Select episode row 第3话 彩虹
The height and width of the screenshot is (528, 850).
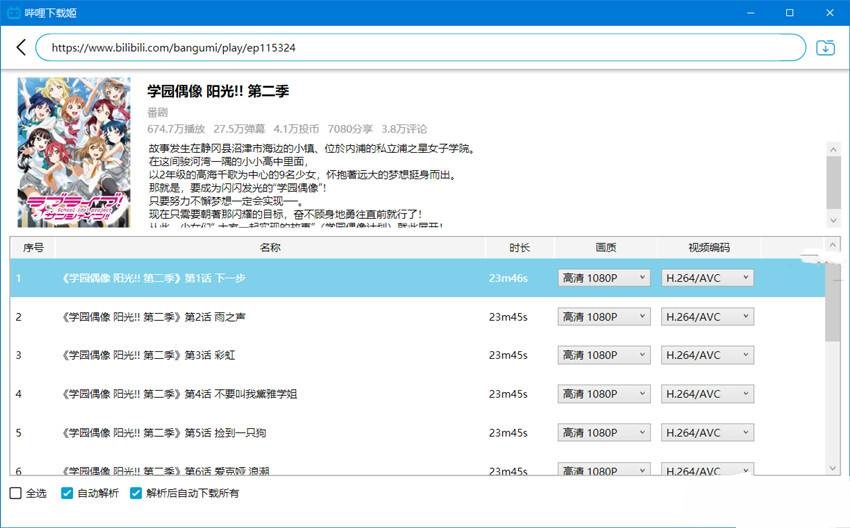pos(417,355)
